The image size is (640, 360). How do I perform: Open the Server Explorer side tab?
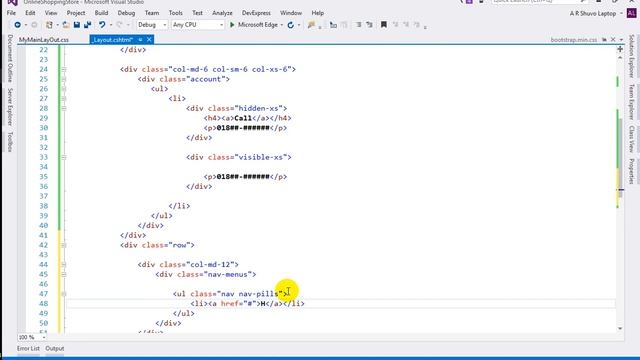(10, 107)
